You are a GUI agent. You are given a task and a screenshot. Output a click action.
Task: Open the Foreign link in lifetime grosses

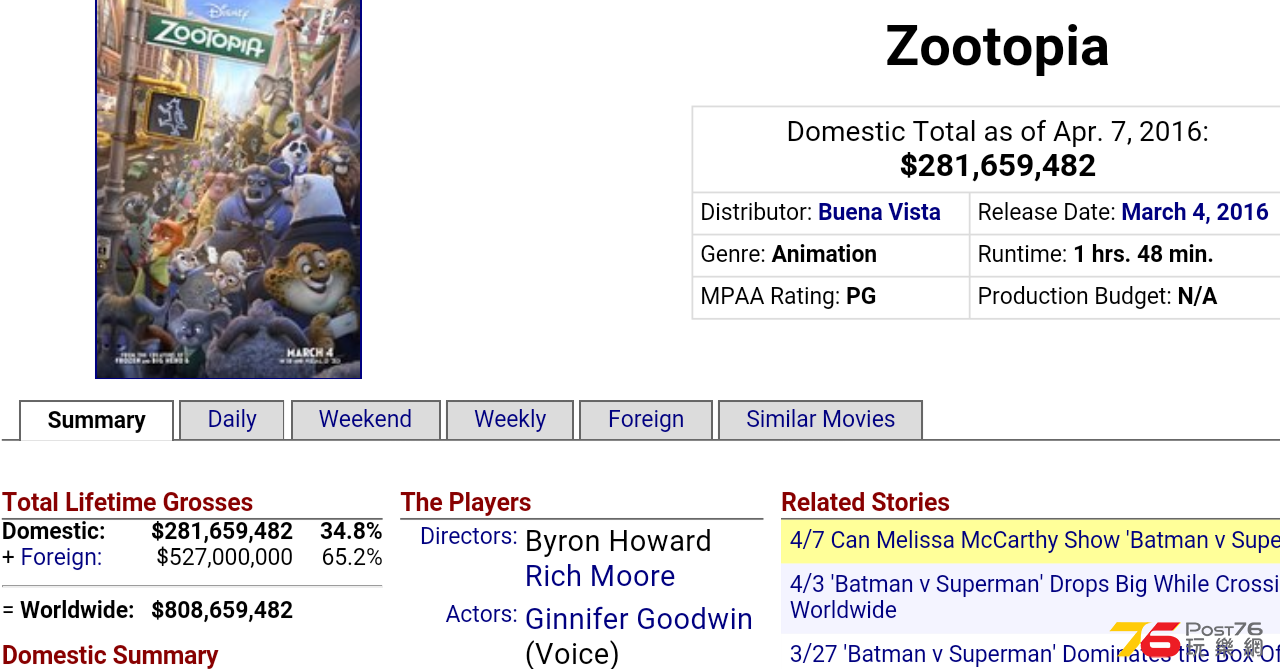click(x=61, y=558)
